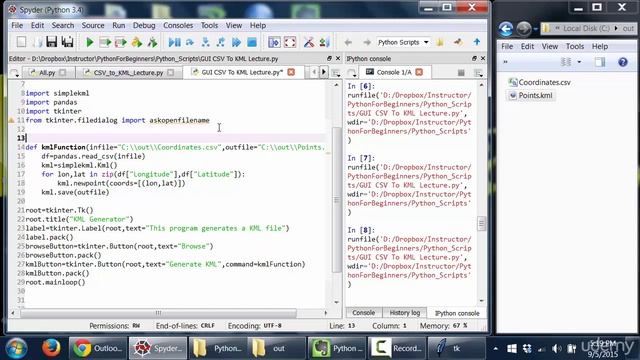
Task: Click the debugger Step return icon
Action: point(221,42)
